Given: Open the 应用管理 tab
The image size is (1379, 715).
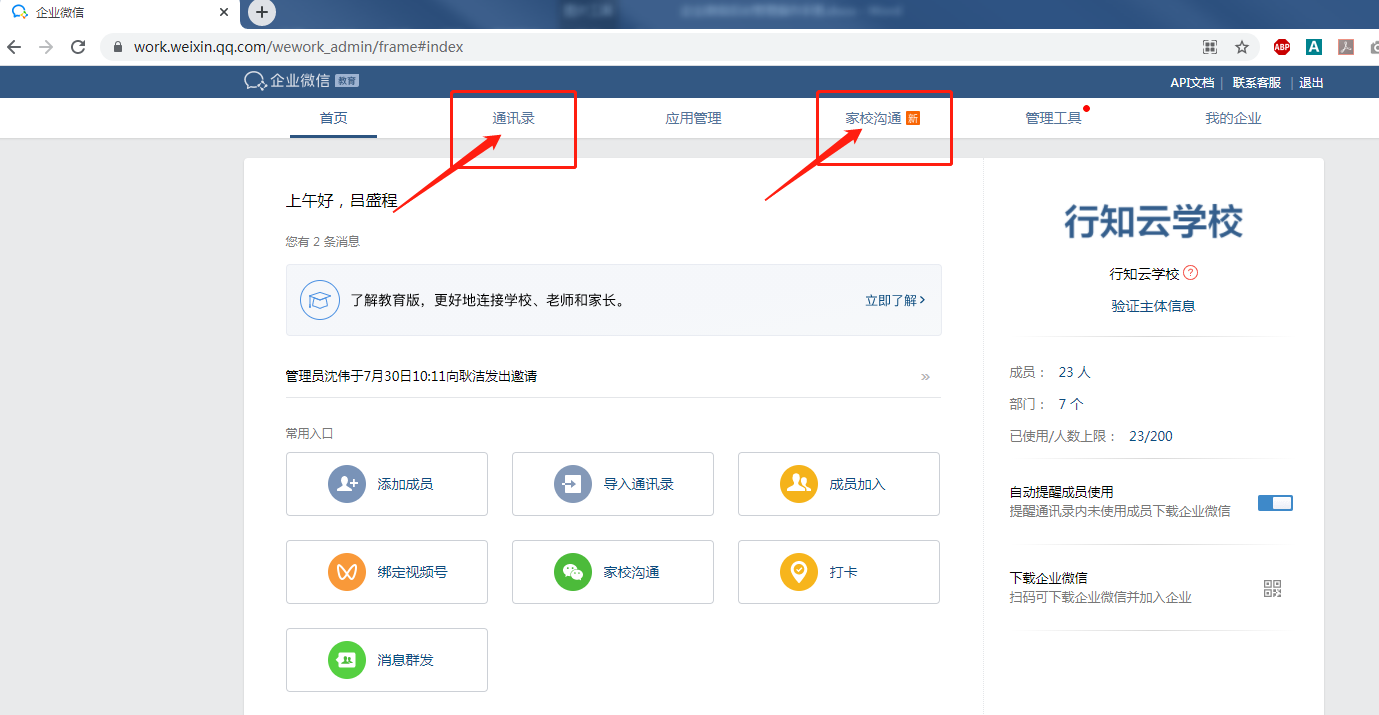Looking at the screenshot, I should pyautogui.click(x=693, y=118).
